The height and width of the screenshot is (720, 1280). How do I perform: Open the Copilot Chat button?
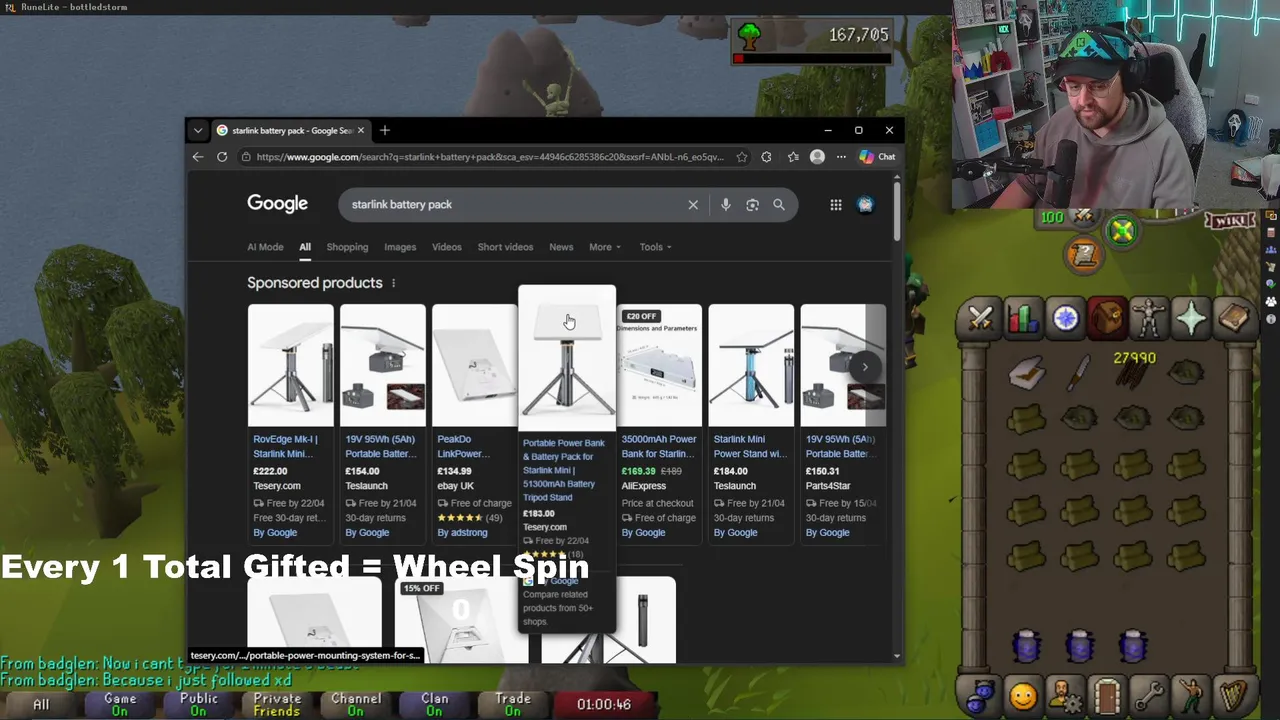click(x=877, y=157)
